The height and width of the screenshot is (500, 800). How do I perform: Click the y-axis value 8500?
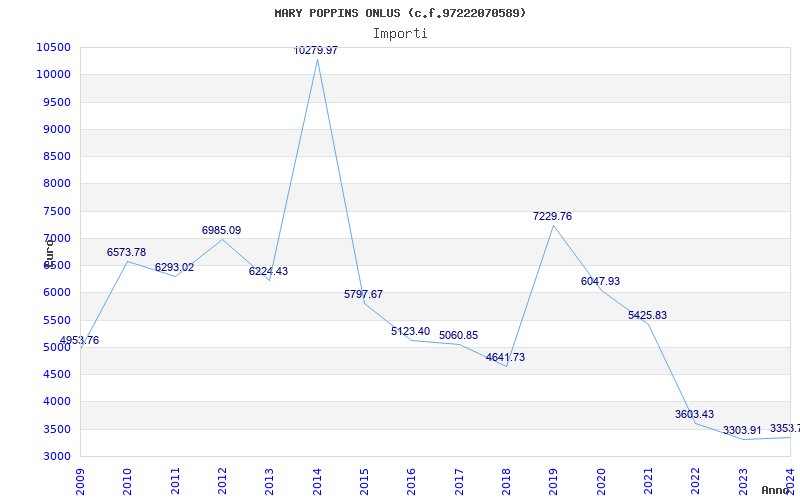point(56,156)
